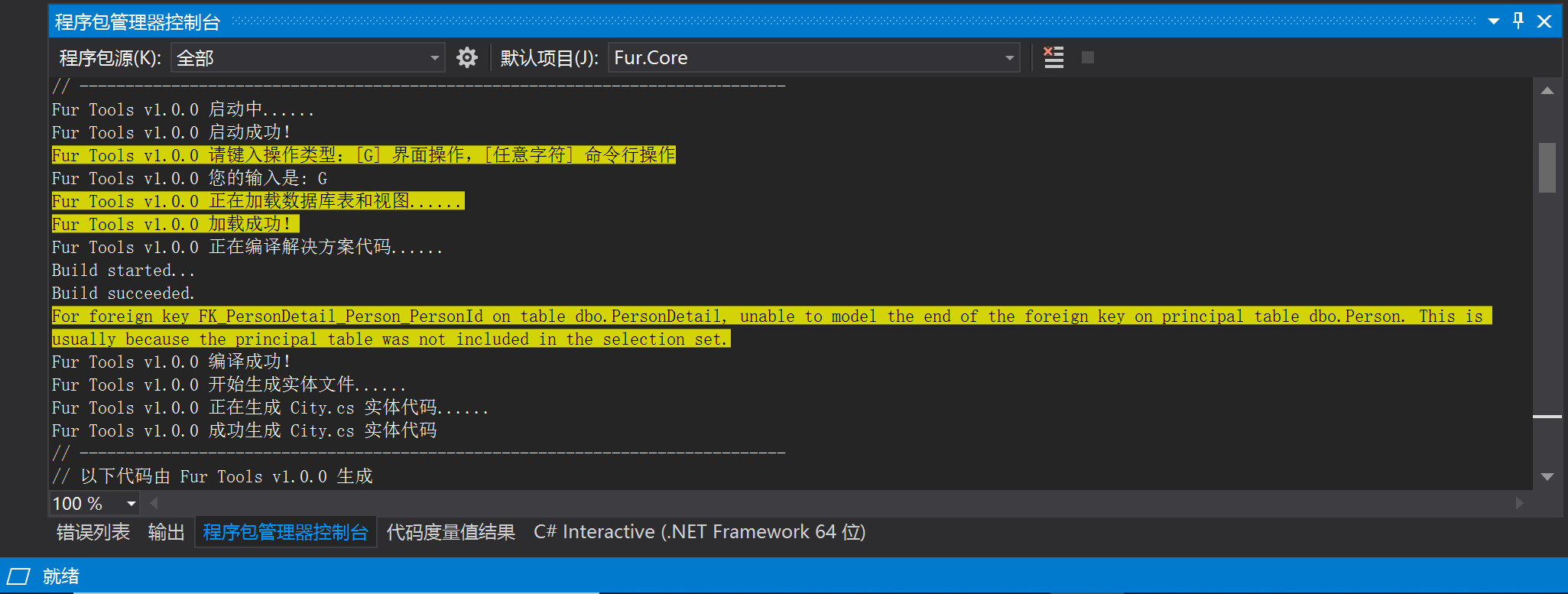Image resolution: width=1568 pixels, height=594 pixels.
Task: Select the 程序包管理器控制台 bottom tab
Action: point(285,532)
